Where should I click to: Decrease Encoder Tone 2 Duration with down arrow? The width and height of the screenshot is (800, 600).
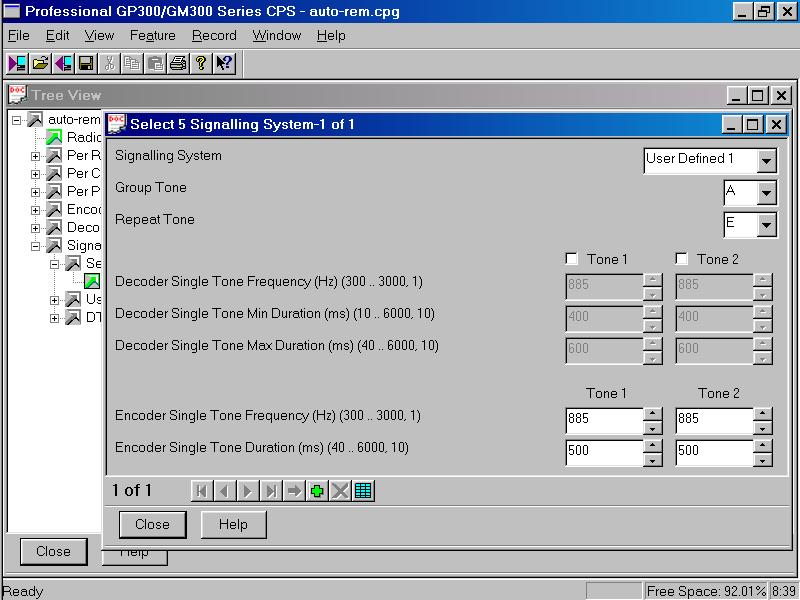(762, 460)
